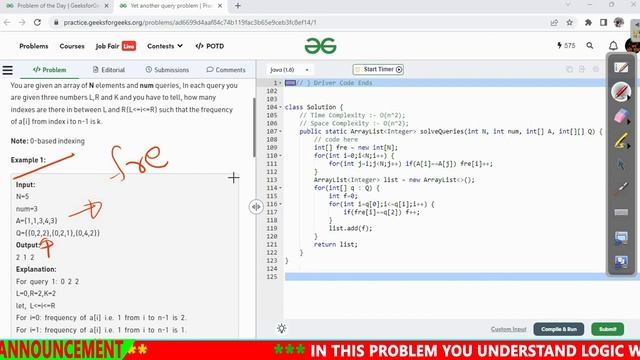The image size is (640, 360).
Task: Open the site search magnifier icon
Action: [x=590, y=46]
